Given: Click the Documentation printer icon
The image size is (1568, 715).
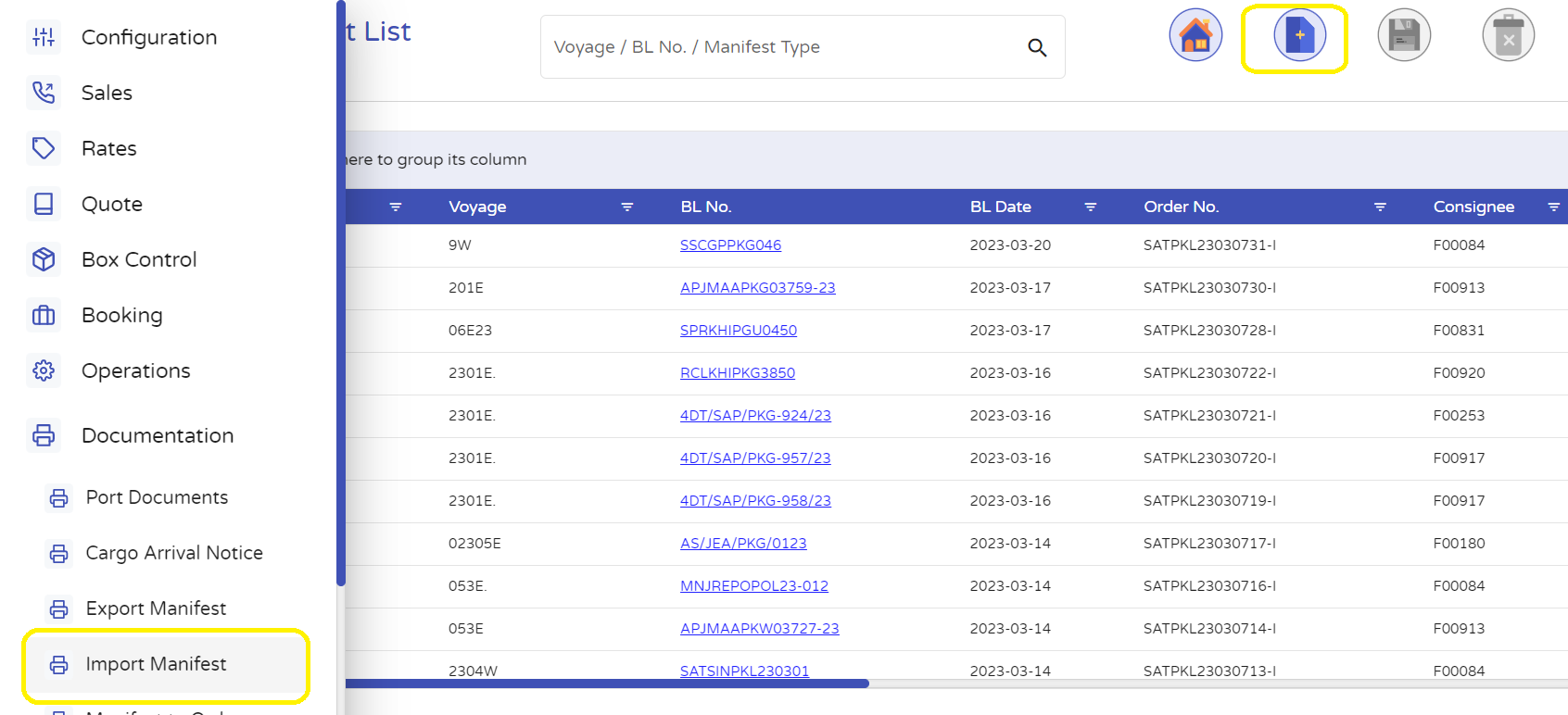Looking at the screenshot, I should 44,435.
